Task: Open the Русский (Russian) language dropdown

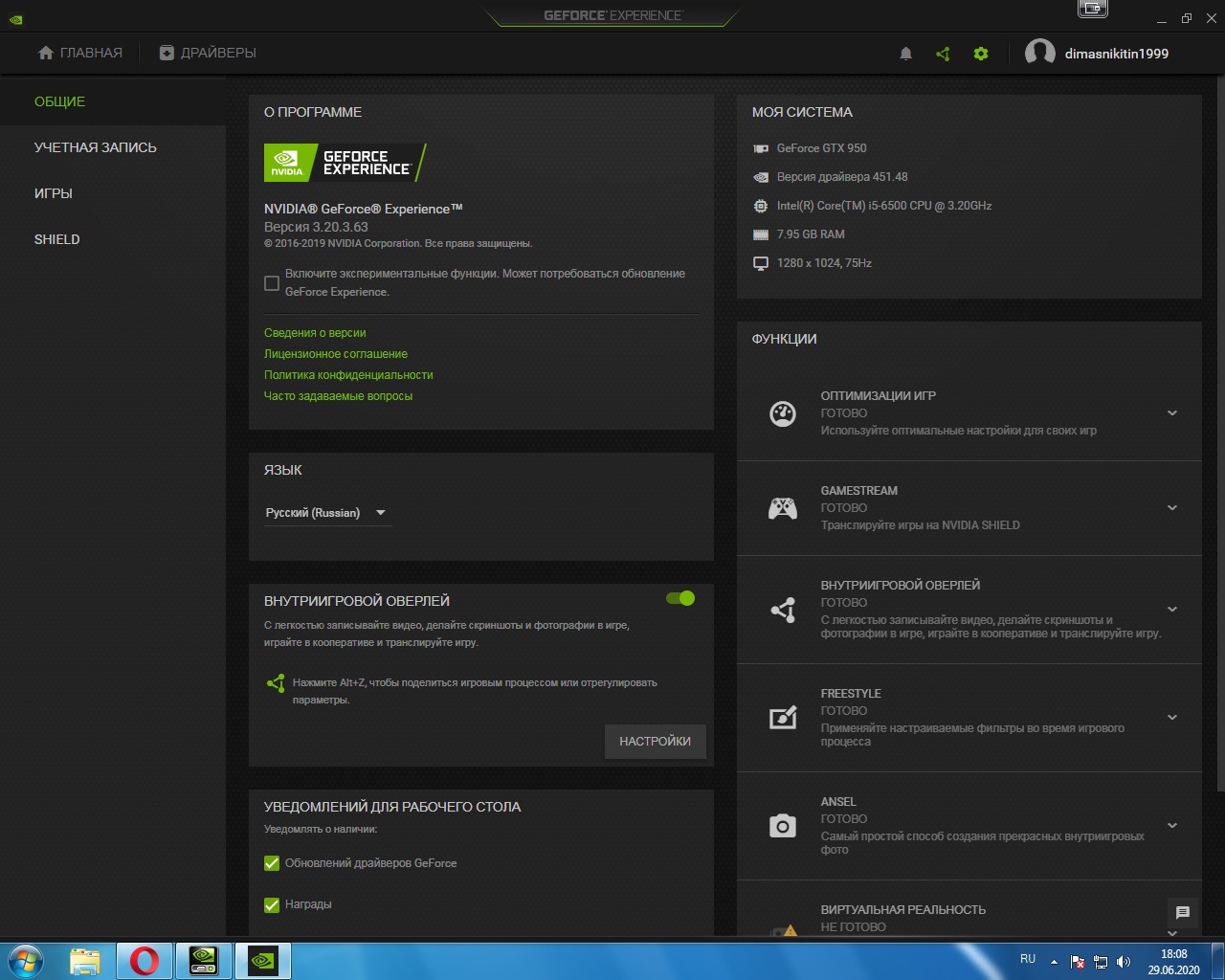Action: tap(326, 513)
